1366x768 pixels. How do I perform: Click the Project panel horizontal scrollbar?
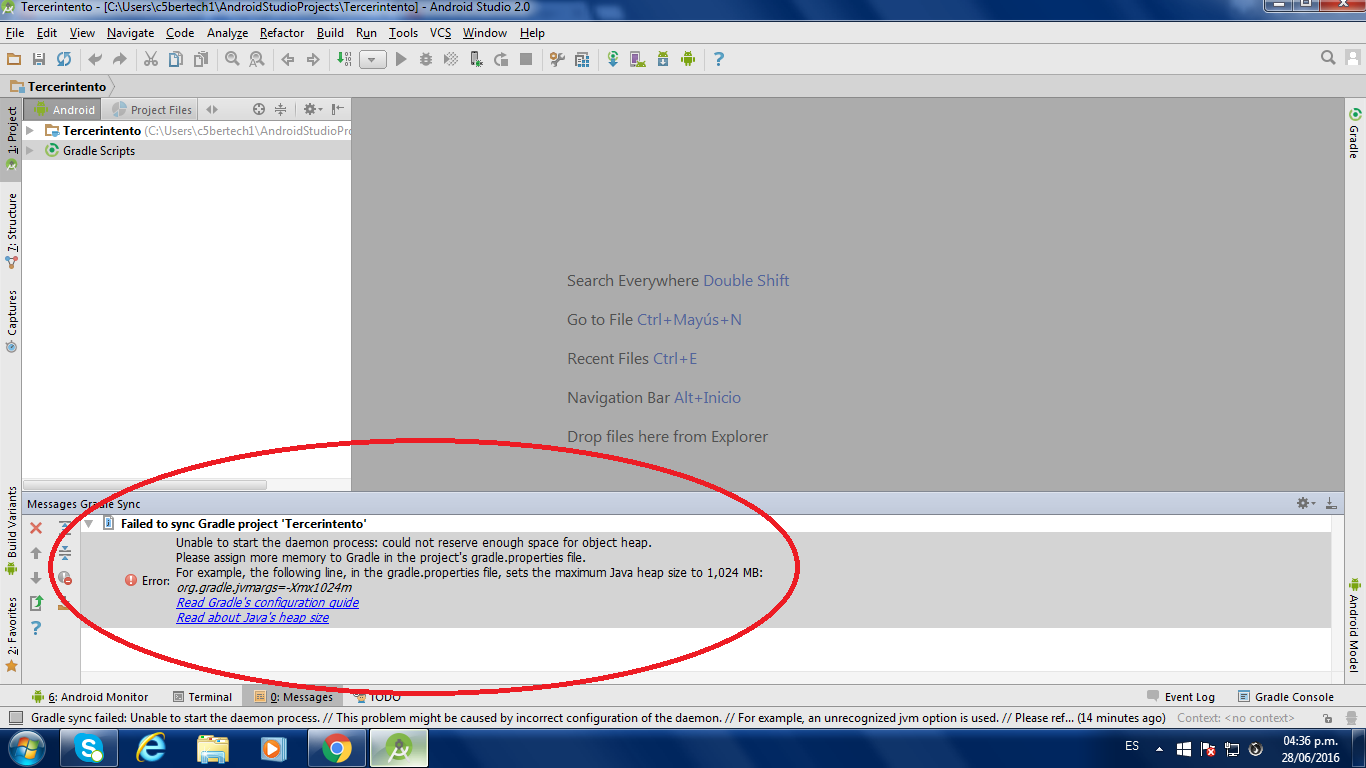point(146,485)
